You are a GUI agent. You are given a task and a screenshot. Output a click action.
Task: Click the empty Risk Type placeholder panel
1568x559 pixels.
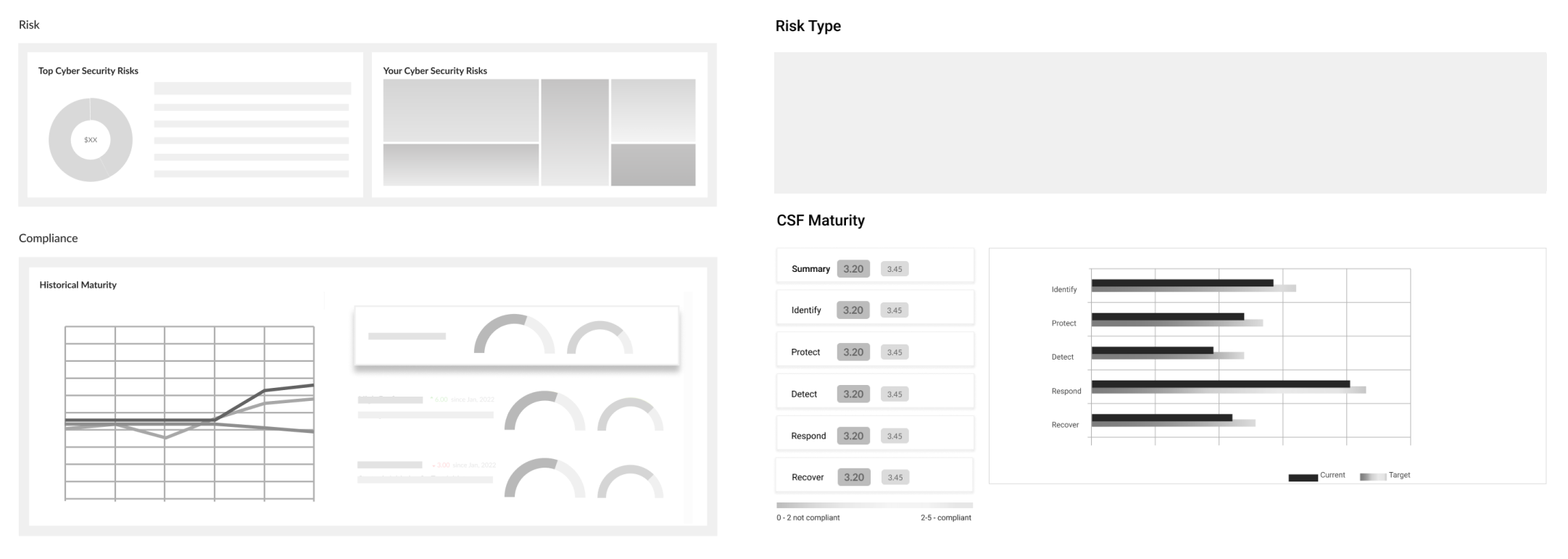pos(1160,123)
